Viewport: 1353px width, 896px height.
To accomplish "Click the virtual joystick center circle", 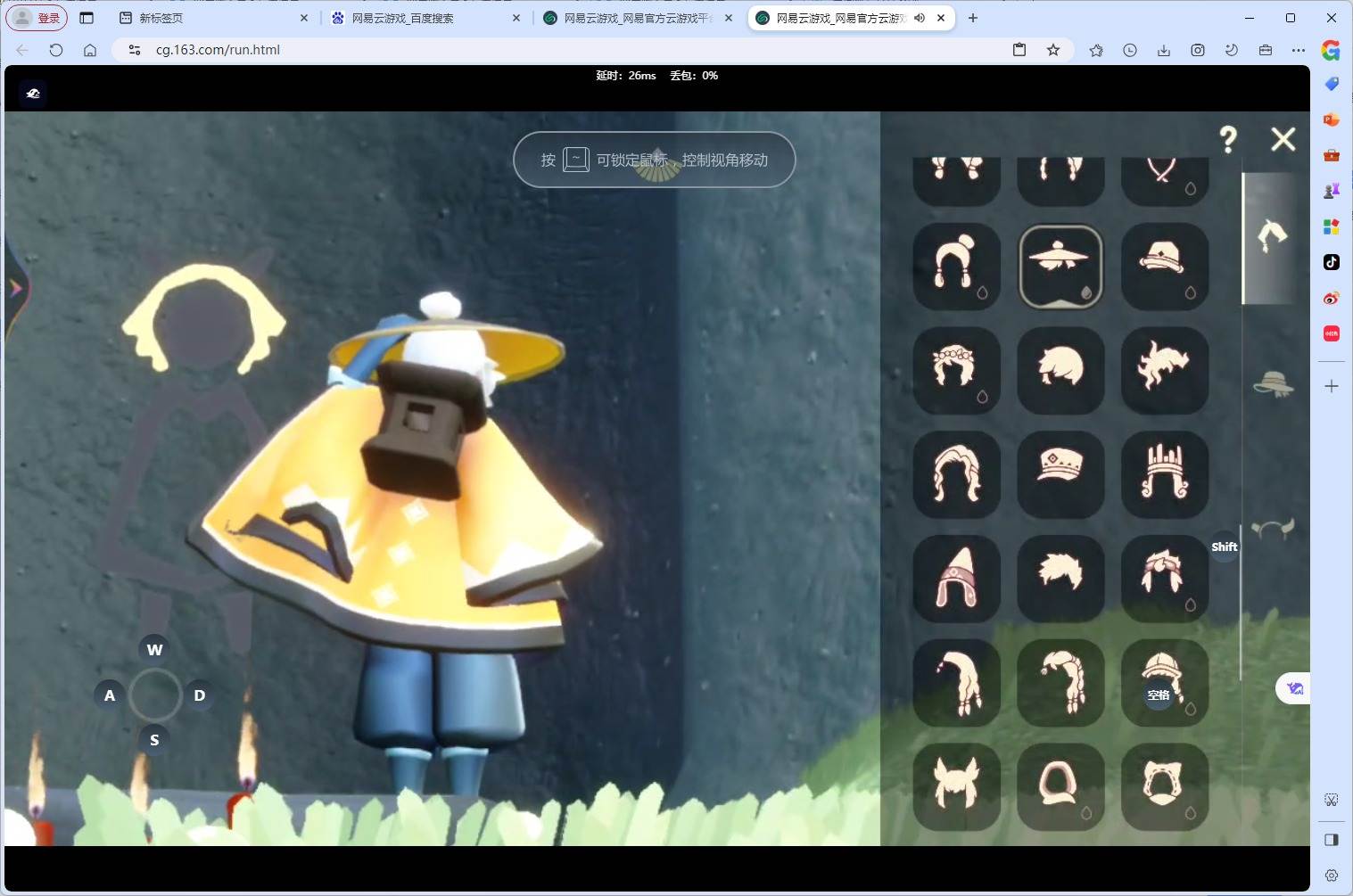I will click(x=155, y=695).
